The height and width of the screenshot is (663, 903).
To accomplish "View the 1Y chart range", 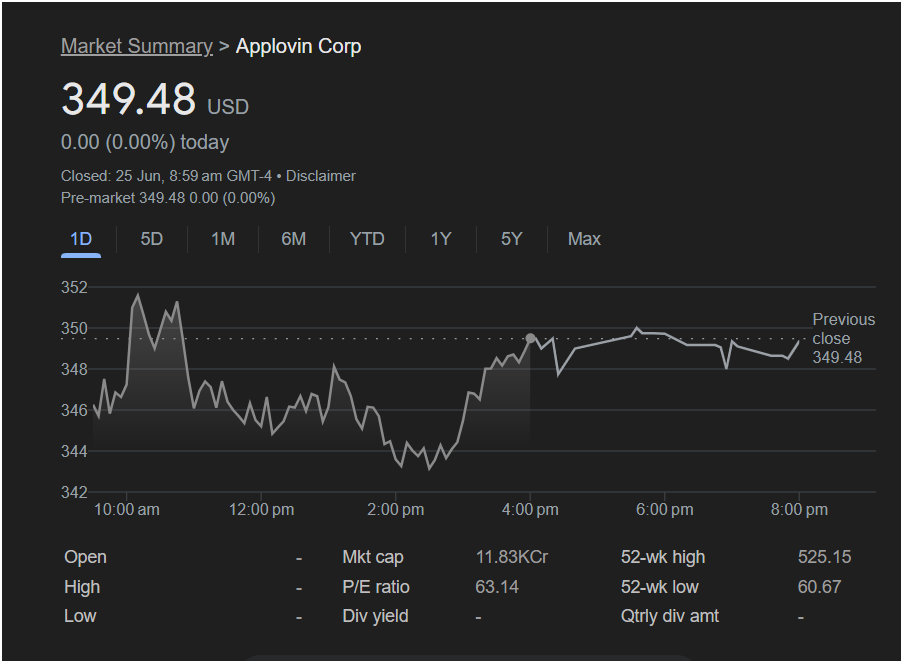I will (441, 239).
